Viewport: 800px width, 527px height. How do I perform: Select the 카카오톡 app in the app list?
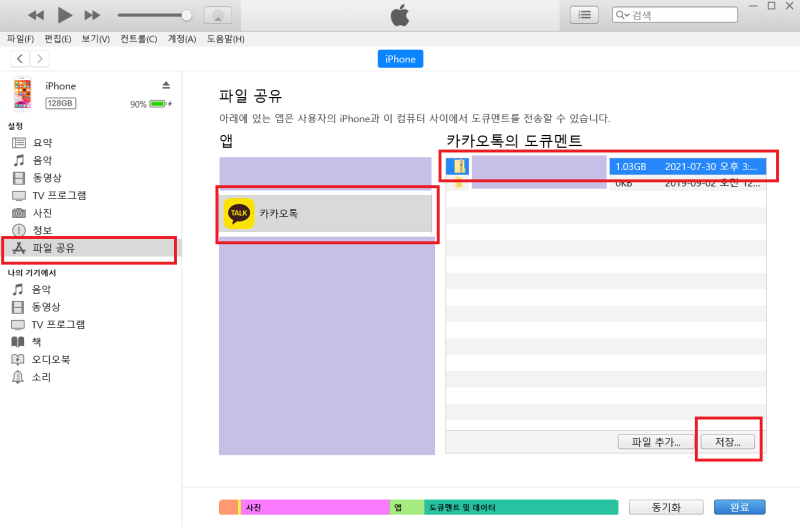click(x=326, y=213)
